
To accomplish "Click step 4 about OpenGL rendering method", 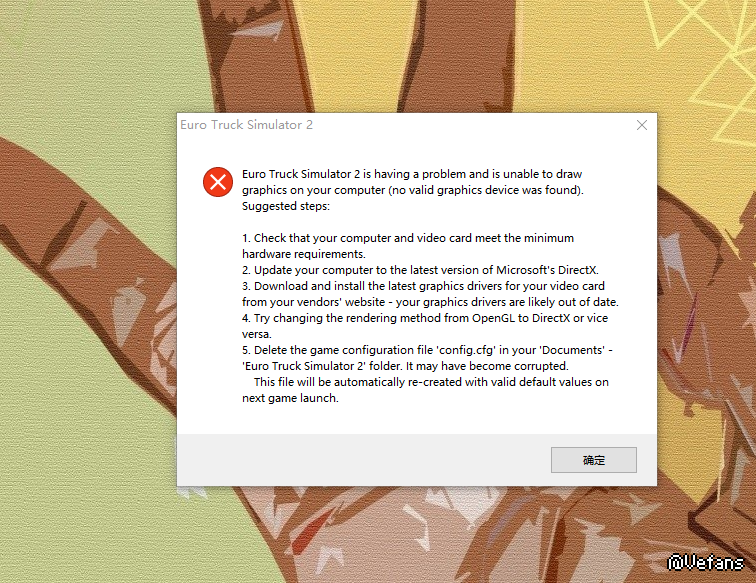I will pos(425,318).
